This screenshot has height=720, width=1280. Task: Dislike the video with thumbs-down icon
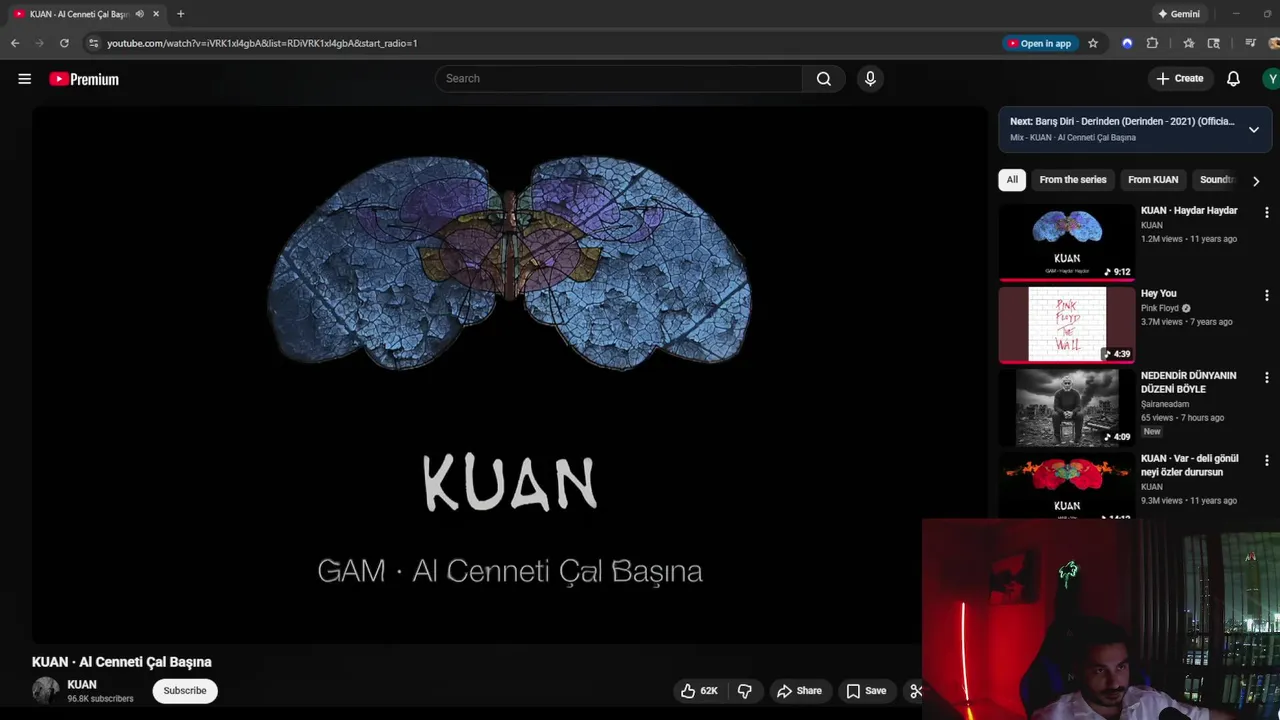pos(745,691)
